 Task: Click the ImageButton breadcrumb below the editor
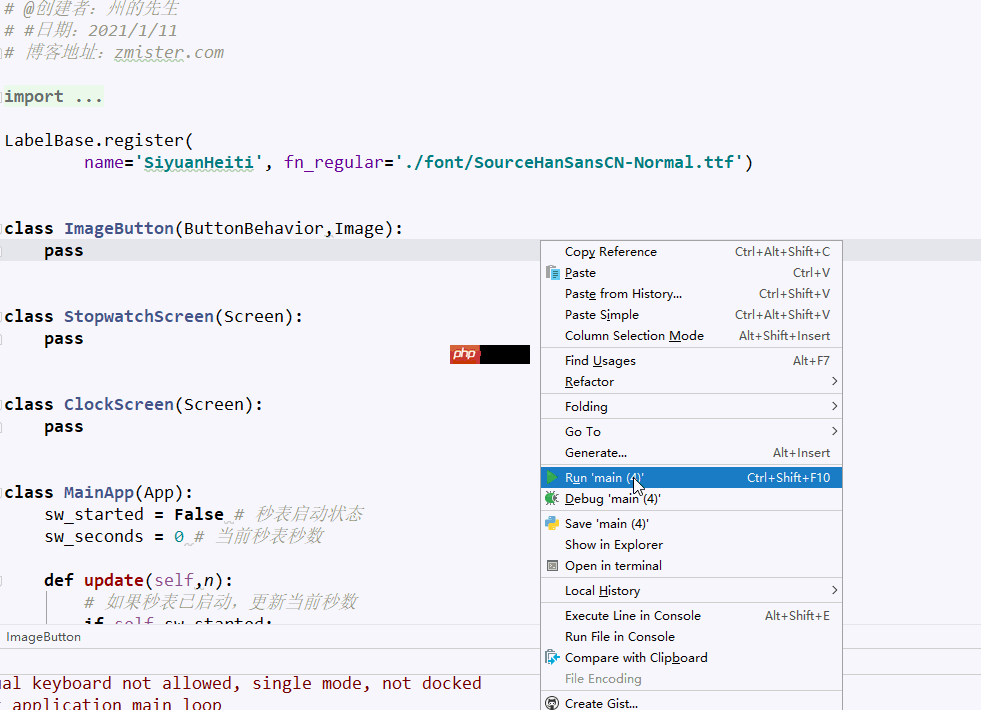(43, 637)
